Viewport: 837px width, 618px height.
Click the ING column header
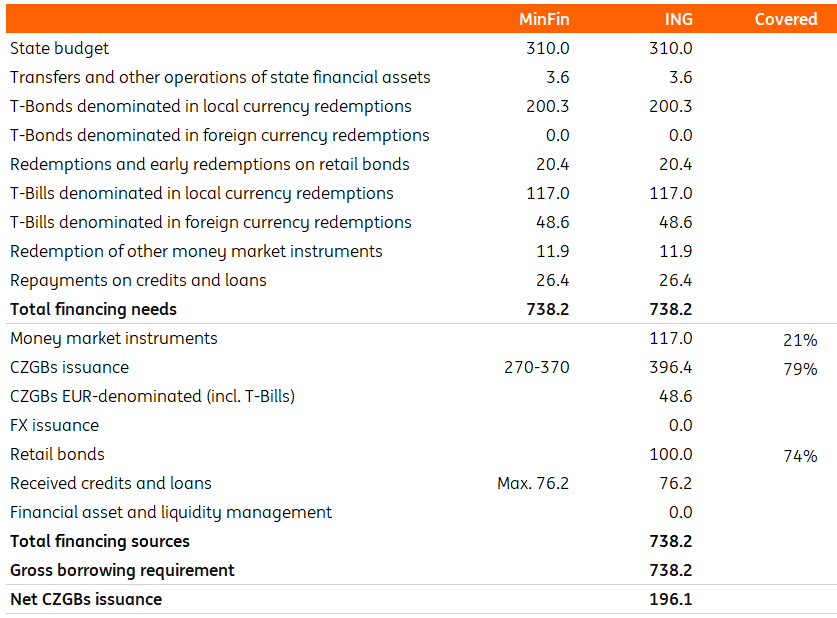678,19
